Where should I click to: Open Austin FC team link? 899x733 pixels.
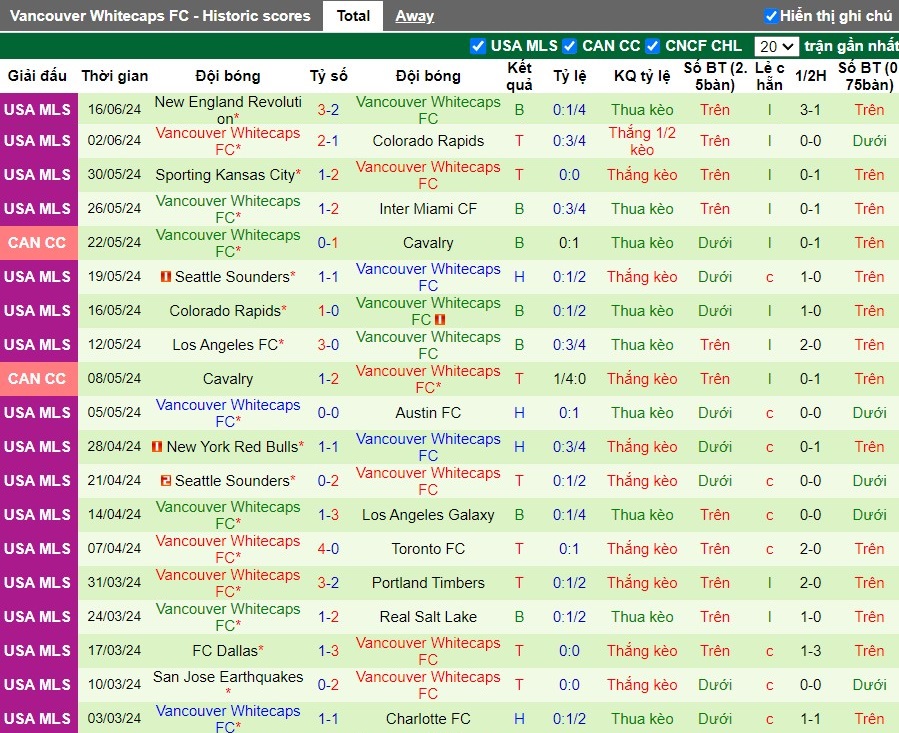[x=428, y=412]
